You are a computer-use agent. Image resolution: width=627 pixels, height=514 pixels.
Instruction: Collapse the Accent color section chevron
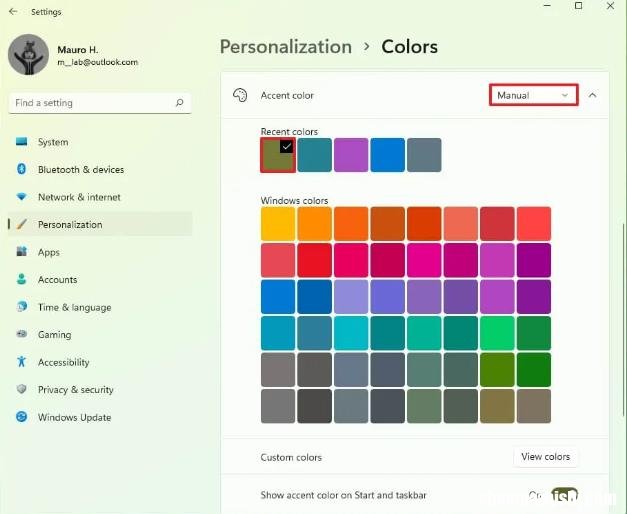click(593, 95)
